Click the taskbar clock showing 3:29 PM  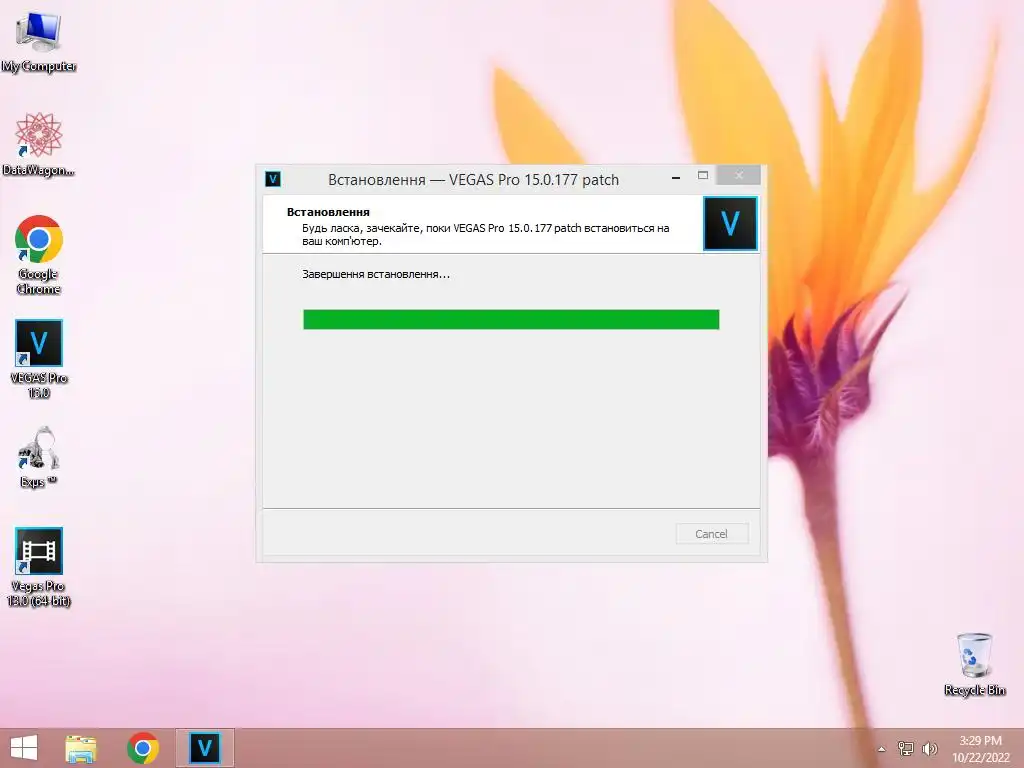980,748
